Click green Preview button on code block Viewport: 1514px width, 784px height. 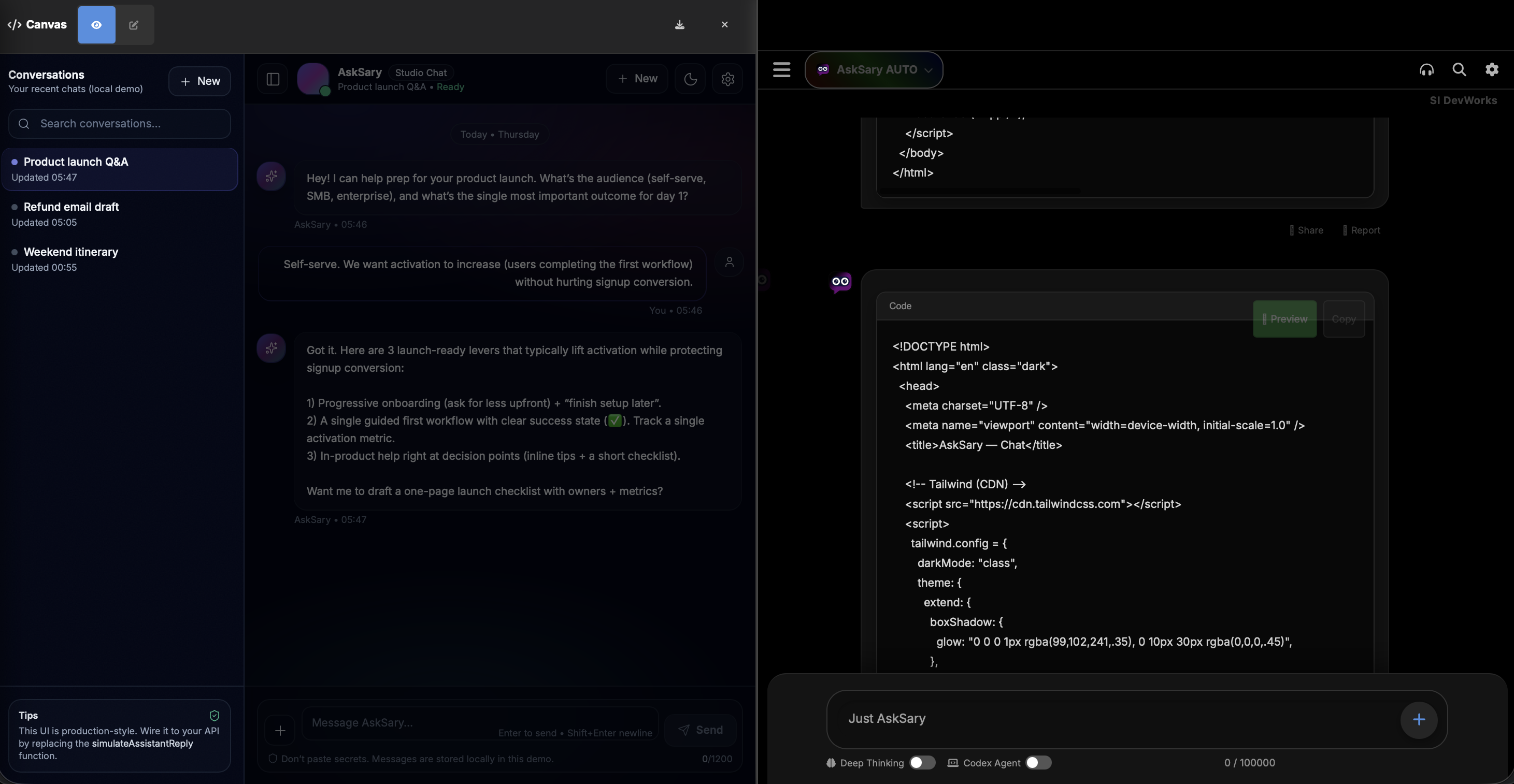pos(1284,319)
